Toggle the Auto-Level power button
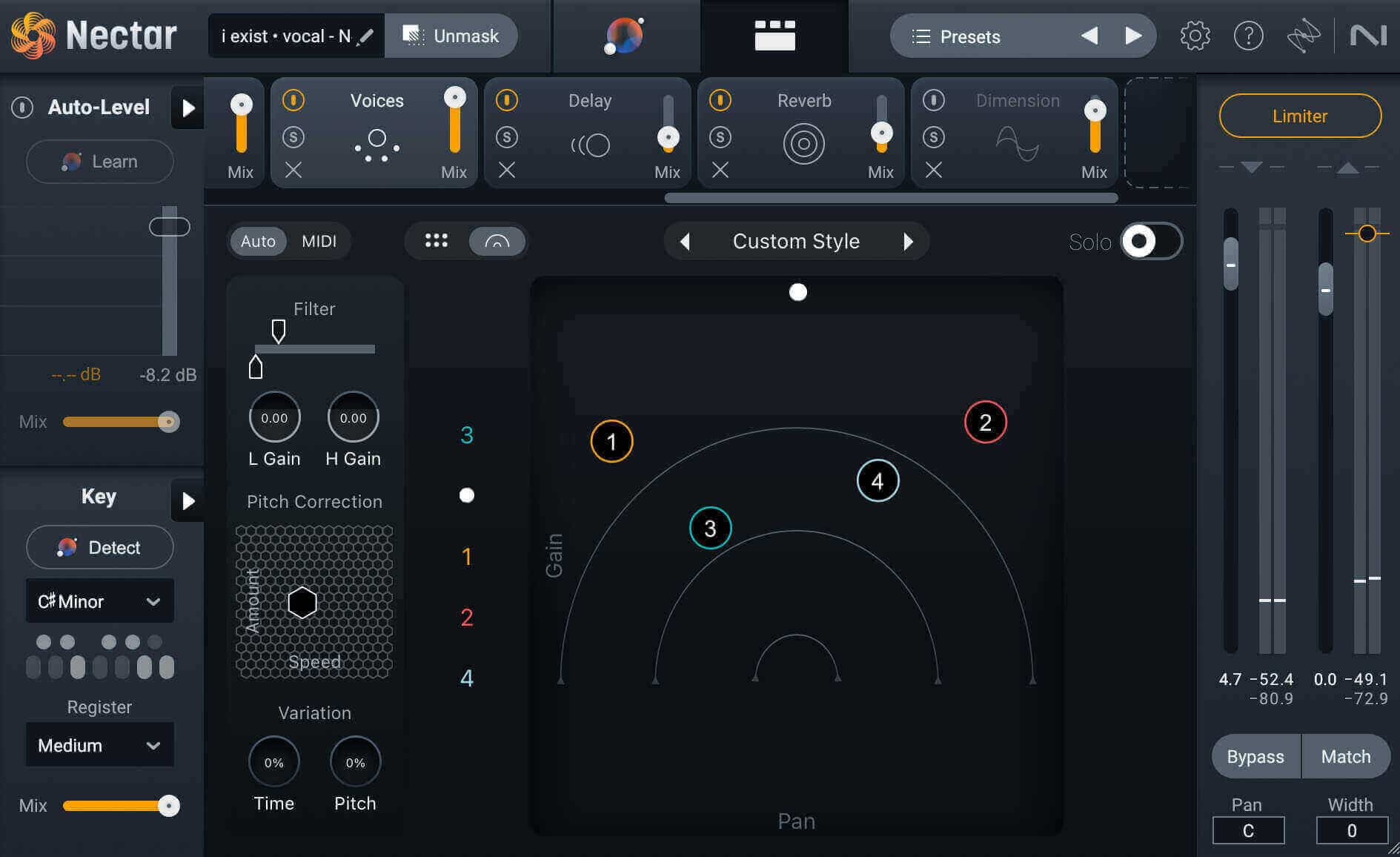The height and width of the screenshot is (857, 1400). (x=22, y=108)
